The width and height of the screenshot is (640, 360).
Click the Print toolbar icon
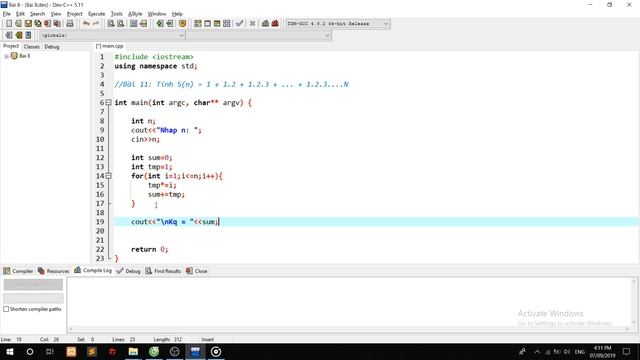[70, 24]
